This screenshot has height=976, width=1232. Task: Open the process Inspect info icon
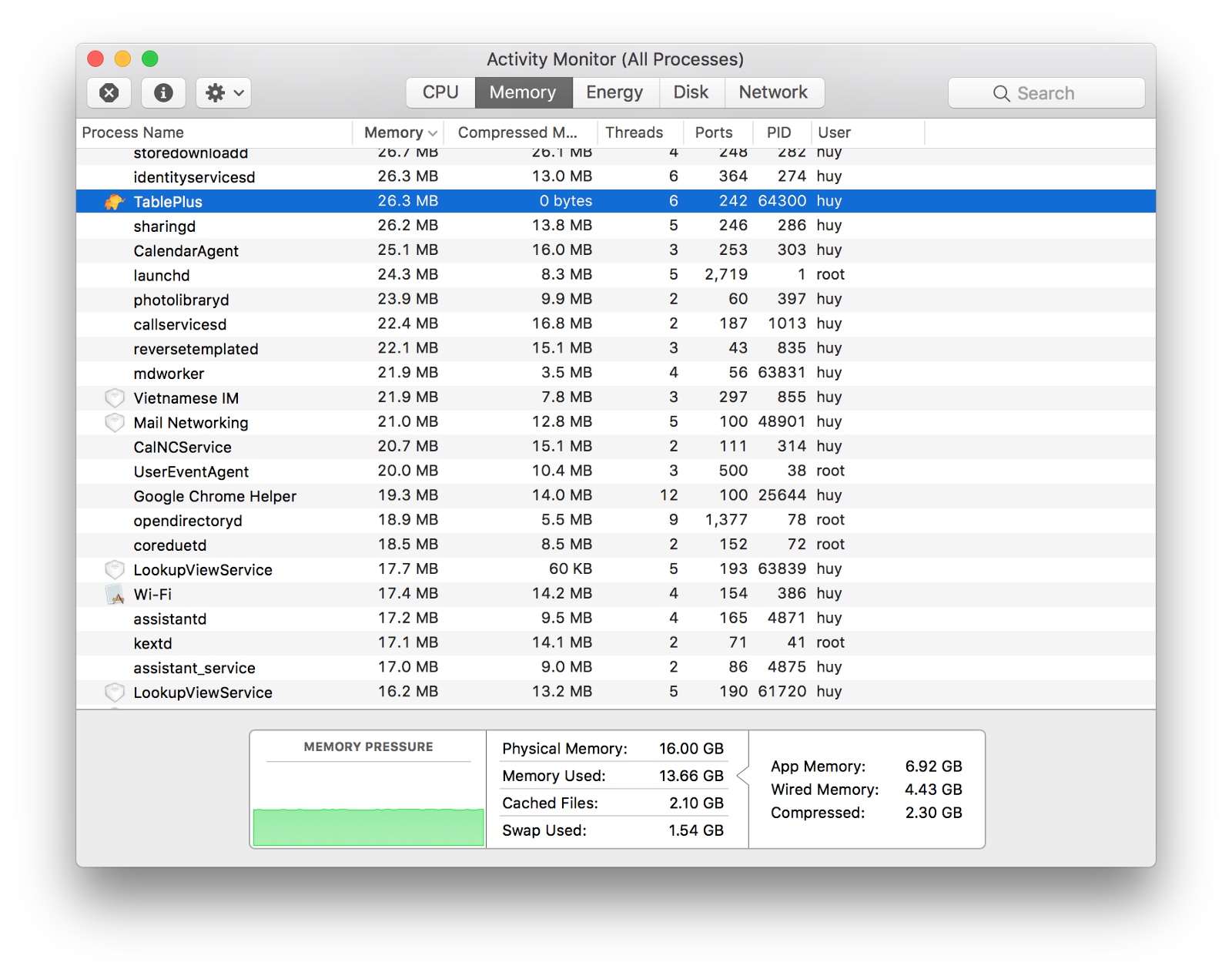(x=163, y=93)
